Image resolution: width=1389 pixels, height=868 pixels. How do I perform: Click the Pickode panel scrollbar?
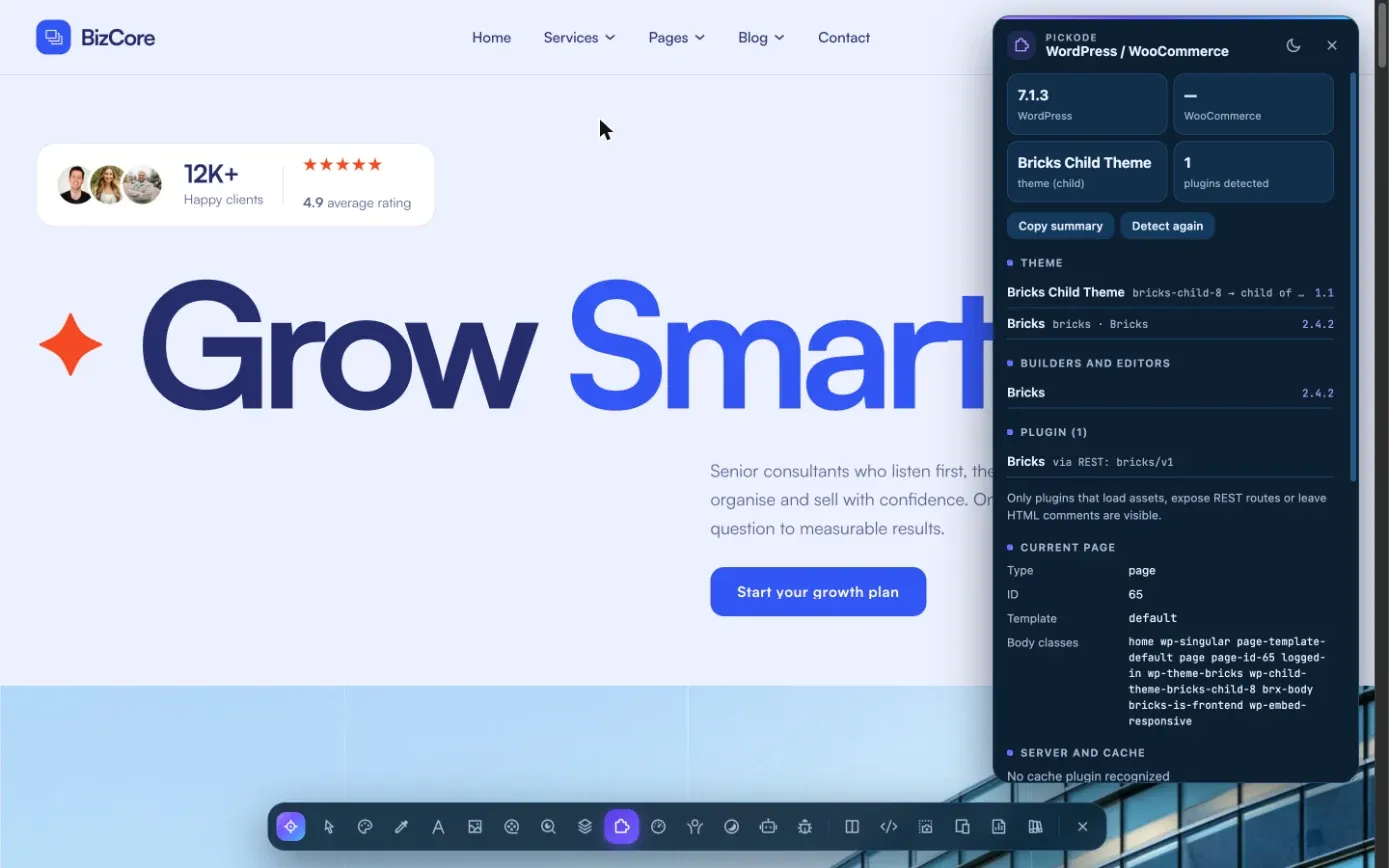[x=1353, y=277]
